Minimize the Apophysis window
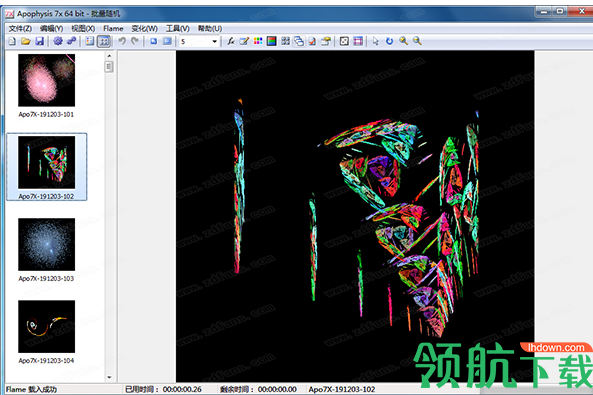The width and height of the screenshot is (593, 395). click(x=543, y=11)
